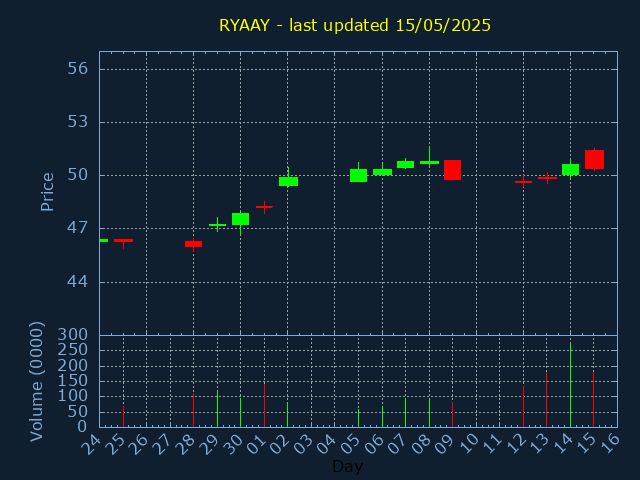The width and height of the screenshot is (640, 480).
Task: Click the 53 price axis label
Action: [x=78, y=121]
